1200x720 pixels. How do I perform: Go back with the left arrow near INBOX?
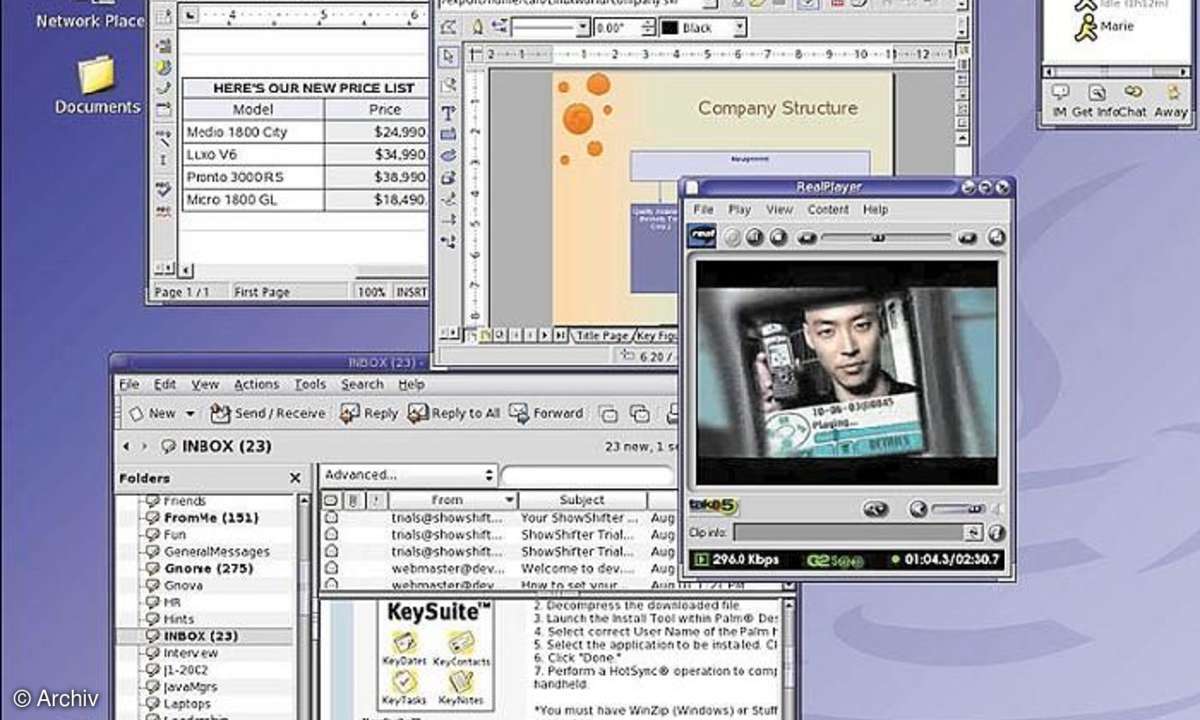point(125,446)
